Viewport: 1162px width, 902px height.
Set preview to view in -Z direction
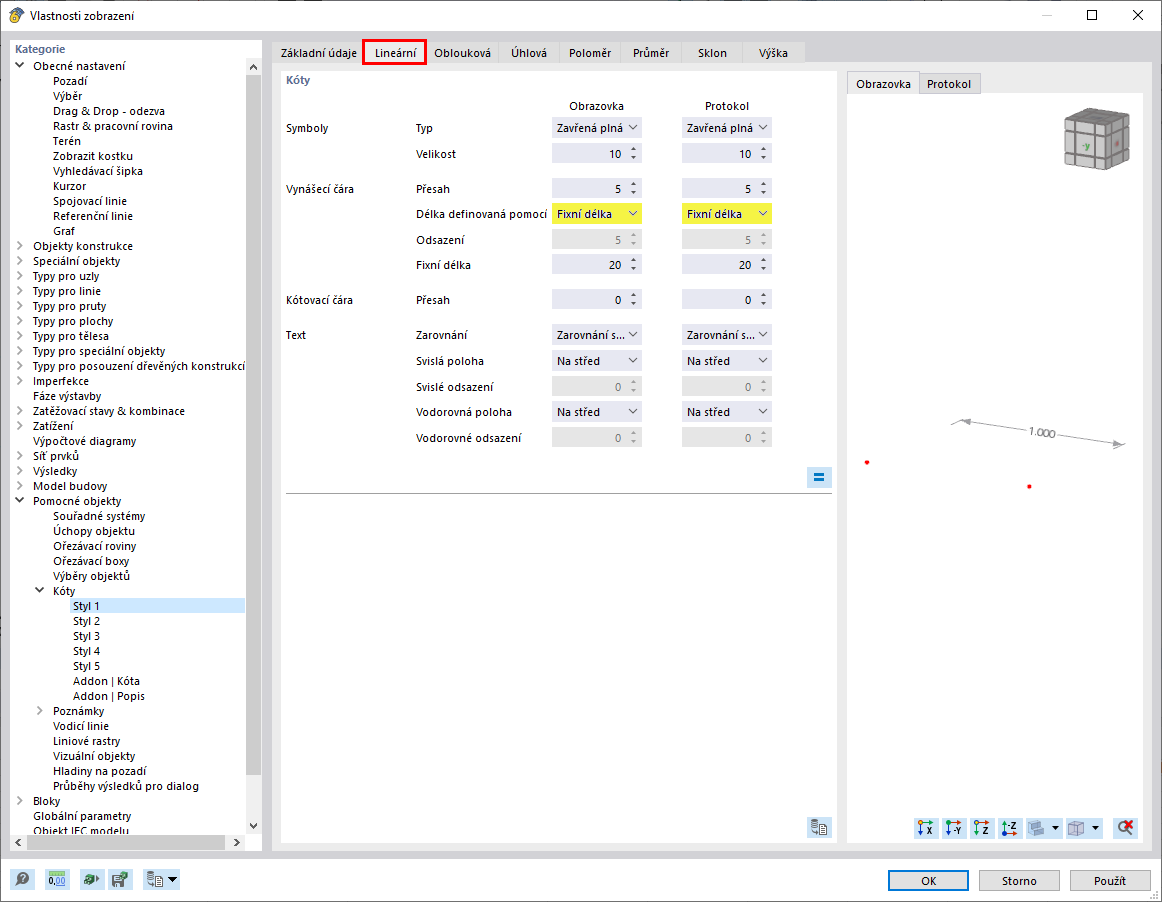coord(1010,828)
